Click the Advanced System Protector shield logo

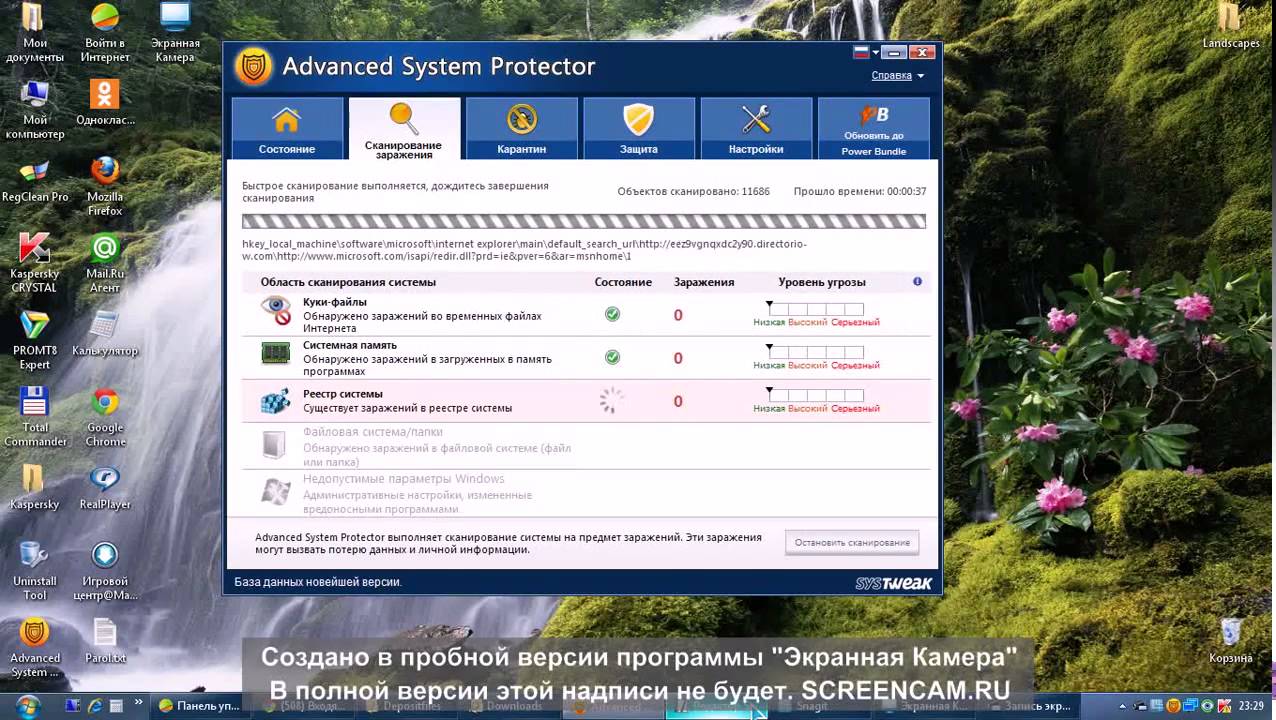point(254,67)
